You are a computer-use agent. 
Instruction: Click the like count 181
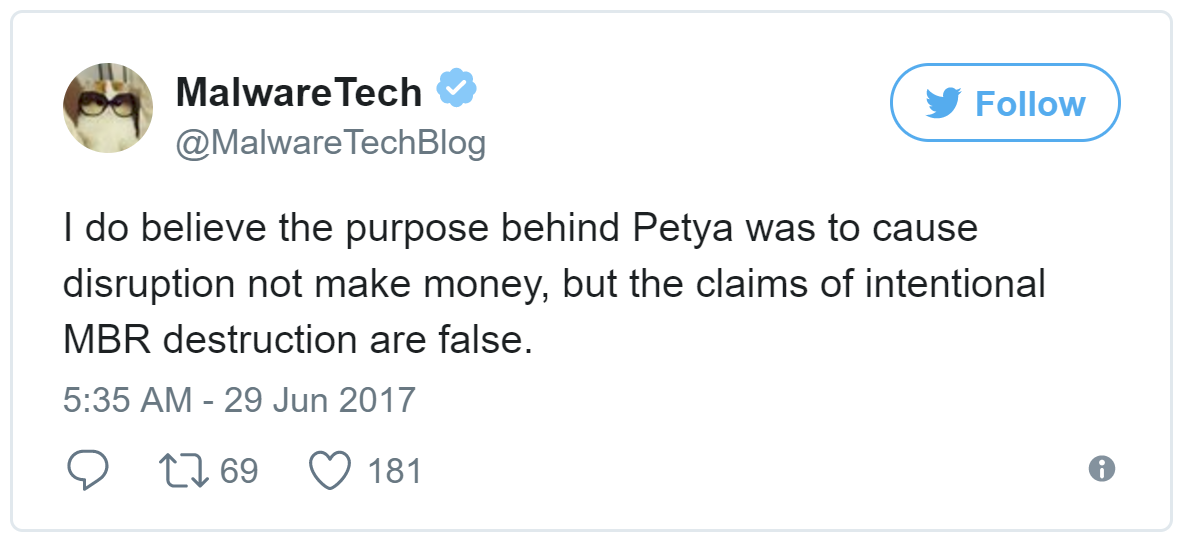pos(394,470)
